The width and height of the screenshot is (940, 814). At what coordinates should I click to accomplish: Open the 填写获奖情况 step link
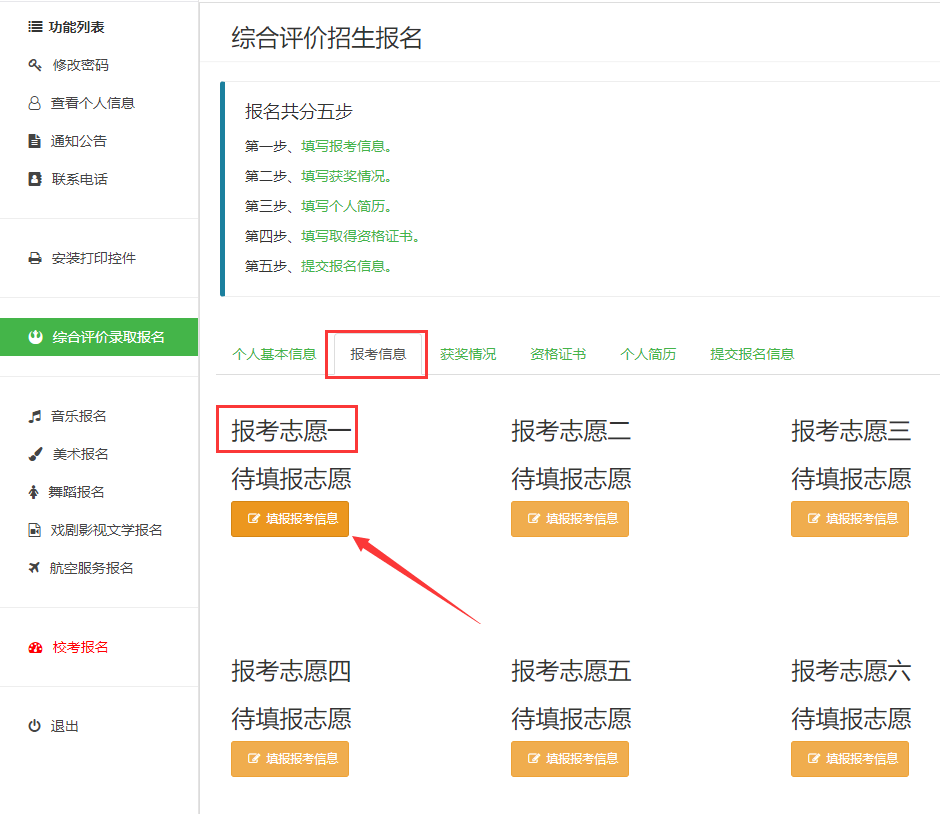[x=345, y=176]
